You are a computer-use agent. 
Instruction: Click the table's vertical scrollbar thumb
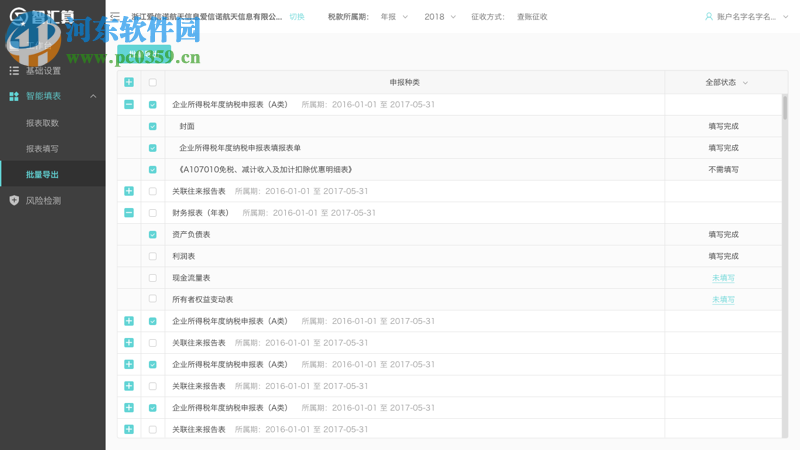(785, 107)
